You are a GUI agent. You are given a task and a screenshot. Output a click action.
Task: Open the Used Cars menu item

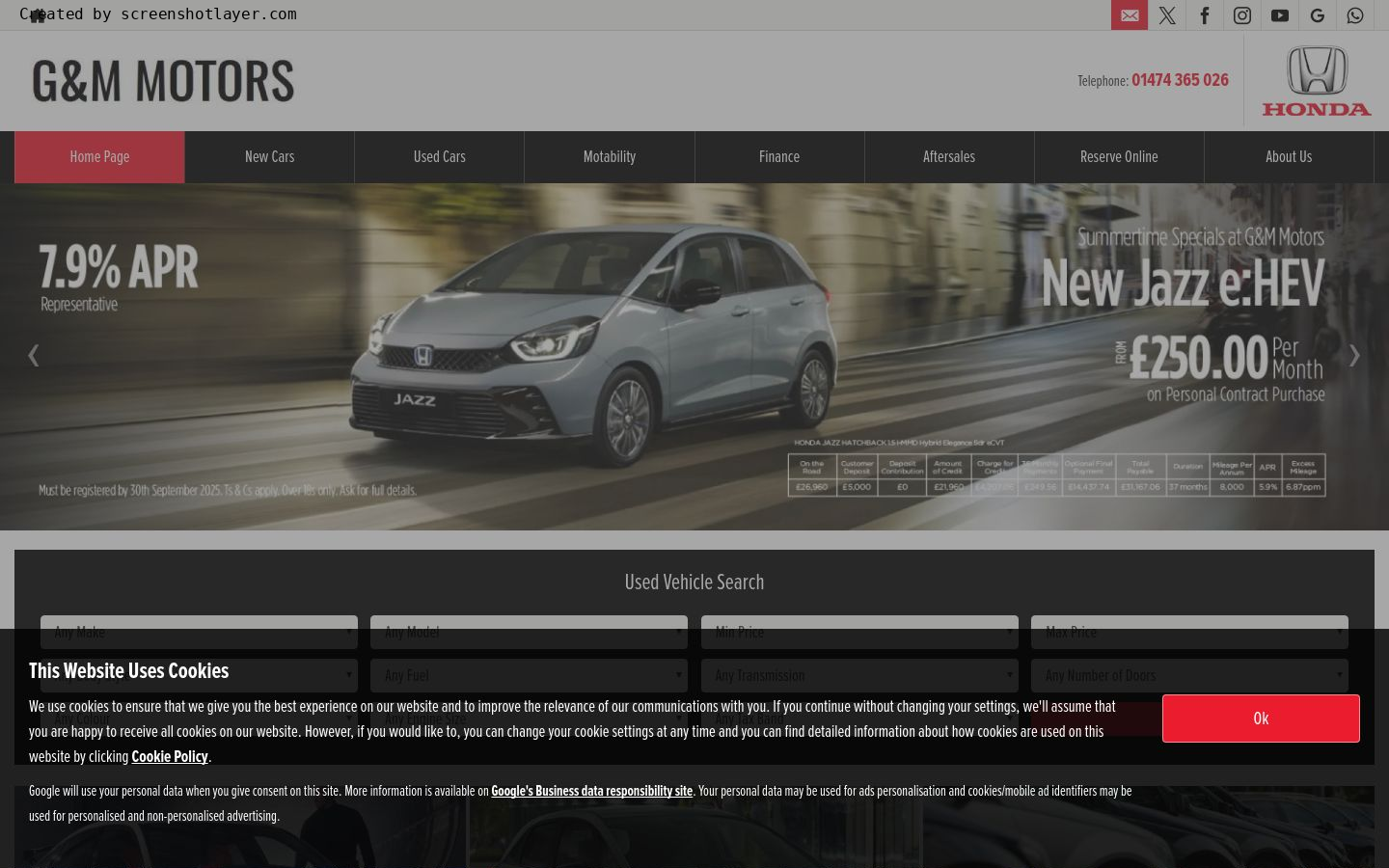440,157
